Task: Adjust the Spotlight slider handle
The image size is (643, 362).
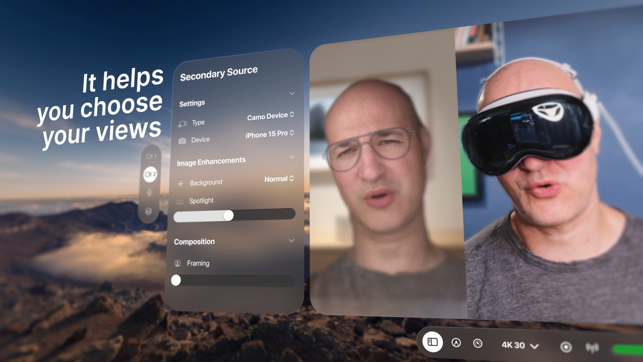Action: (229, 215)
